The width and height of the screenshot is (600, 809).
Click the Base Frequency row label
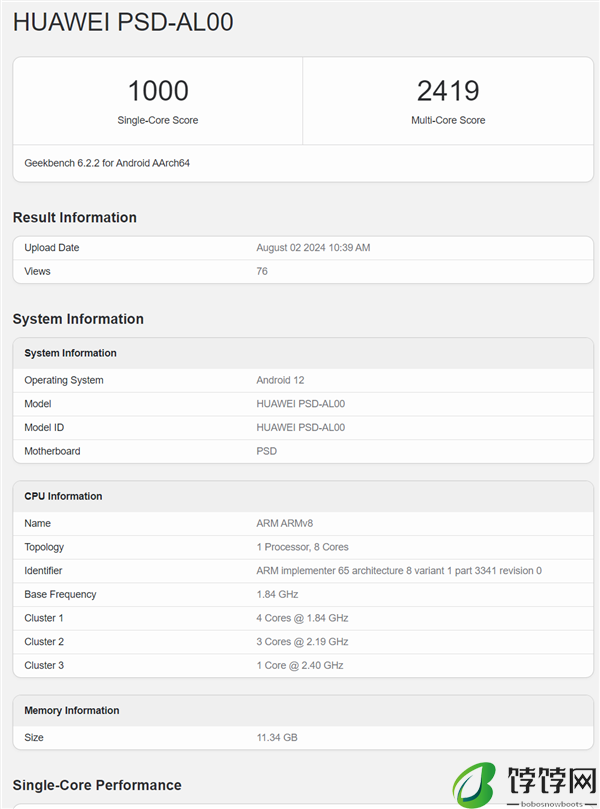pos(60,594)
